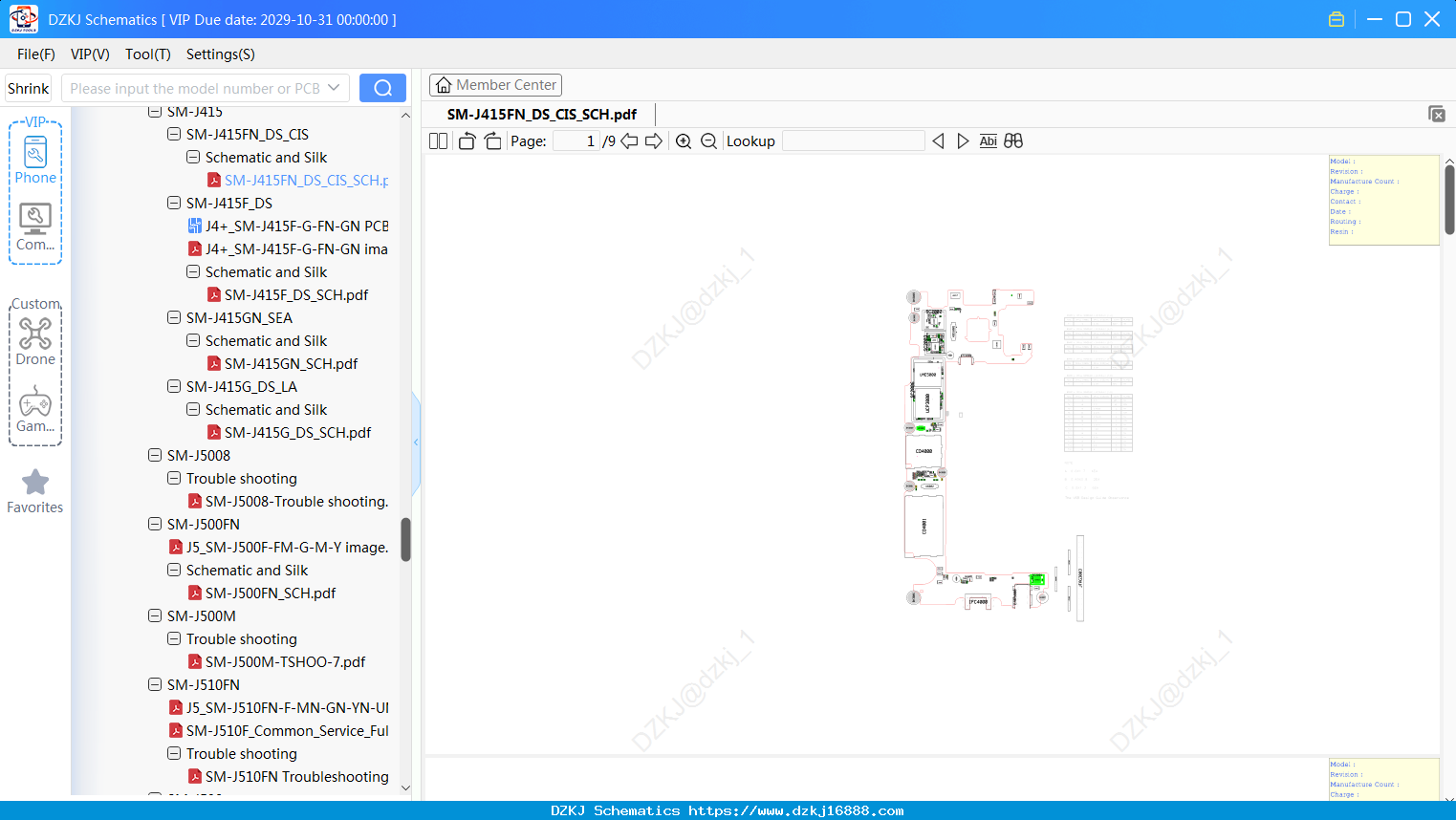Collapse the SM-J5008 tree node

tap(155, 455)
